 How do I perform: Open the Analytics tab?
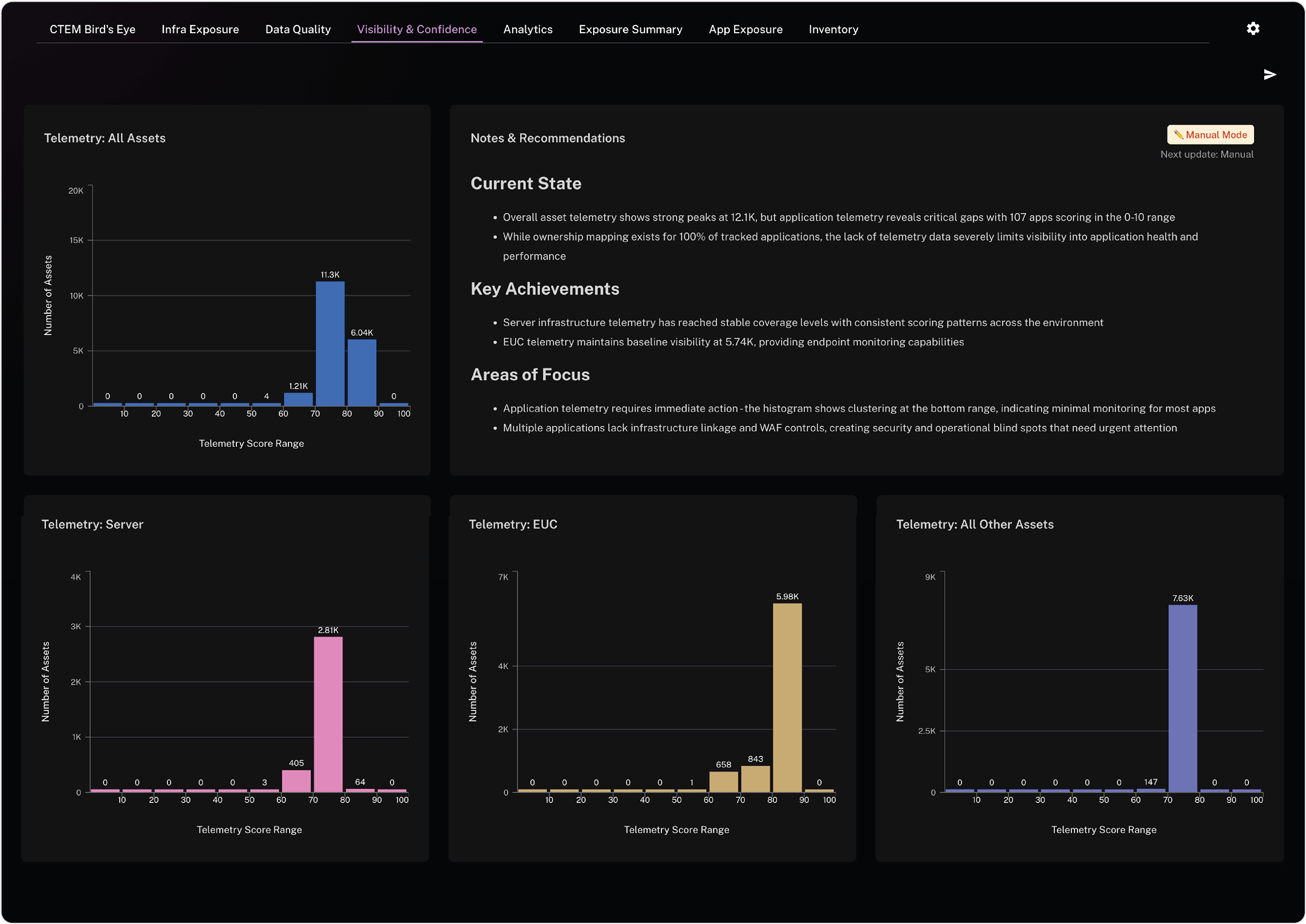(528, 29)
